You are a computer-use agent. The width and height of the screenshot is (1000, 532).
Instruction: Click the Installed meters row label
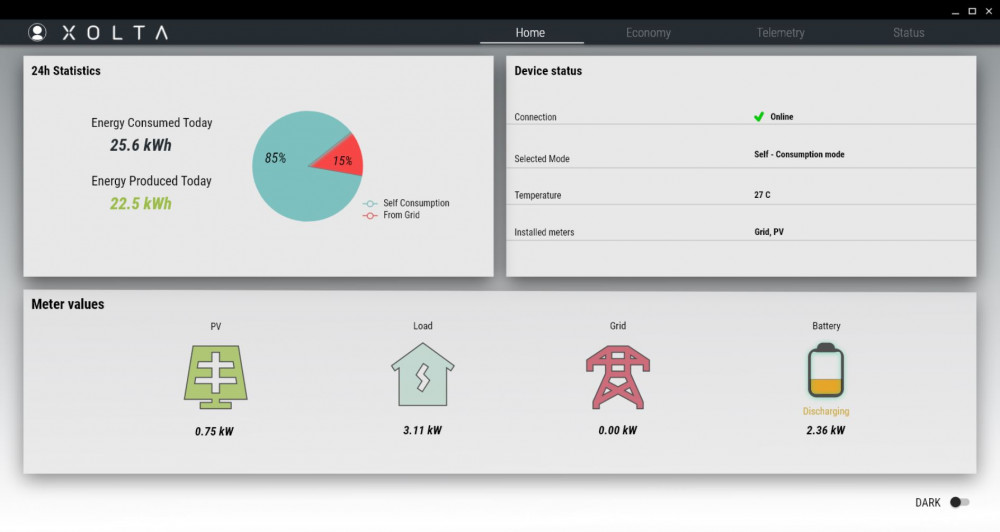[x=544, y=232]
